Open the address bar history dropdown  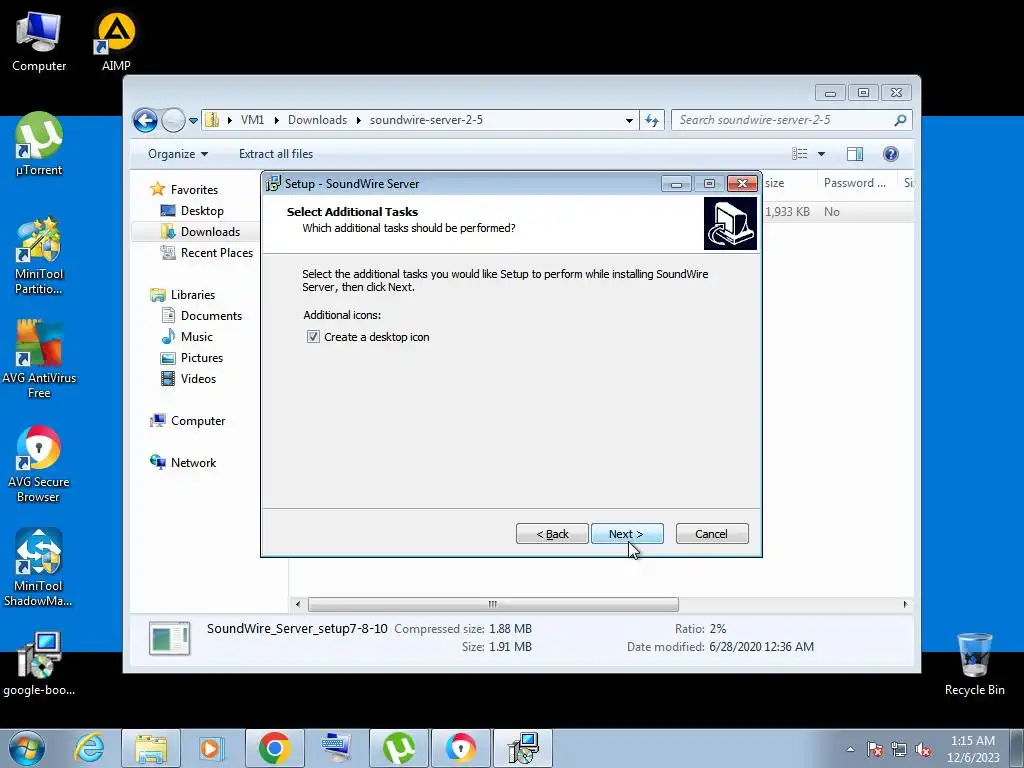(629, 120)
